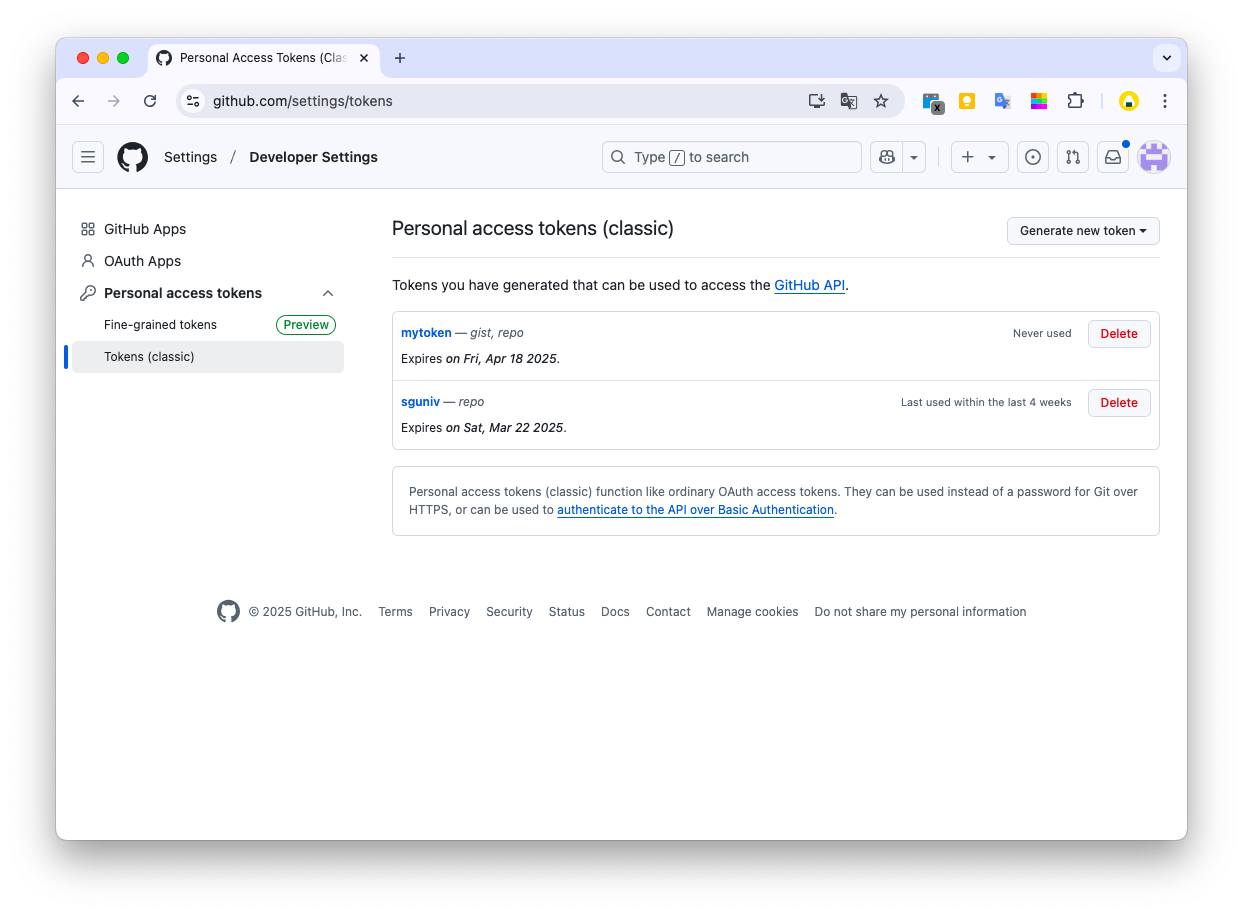This screenshot has height=914, width=1243.
Task: Reload the page
Action: tap(150, 101)
